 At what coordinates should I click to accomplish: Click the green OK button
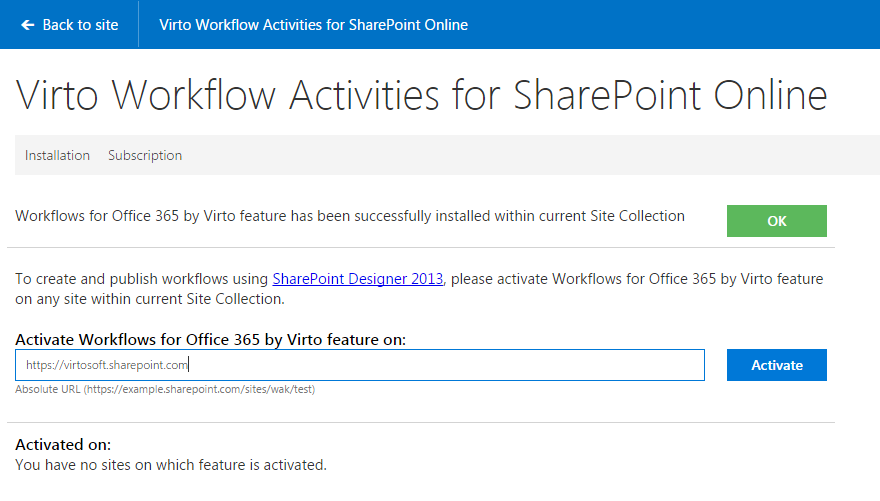(777, 221)
